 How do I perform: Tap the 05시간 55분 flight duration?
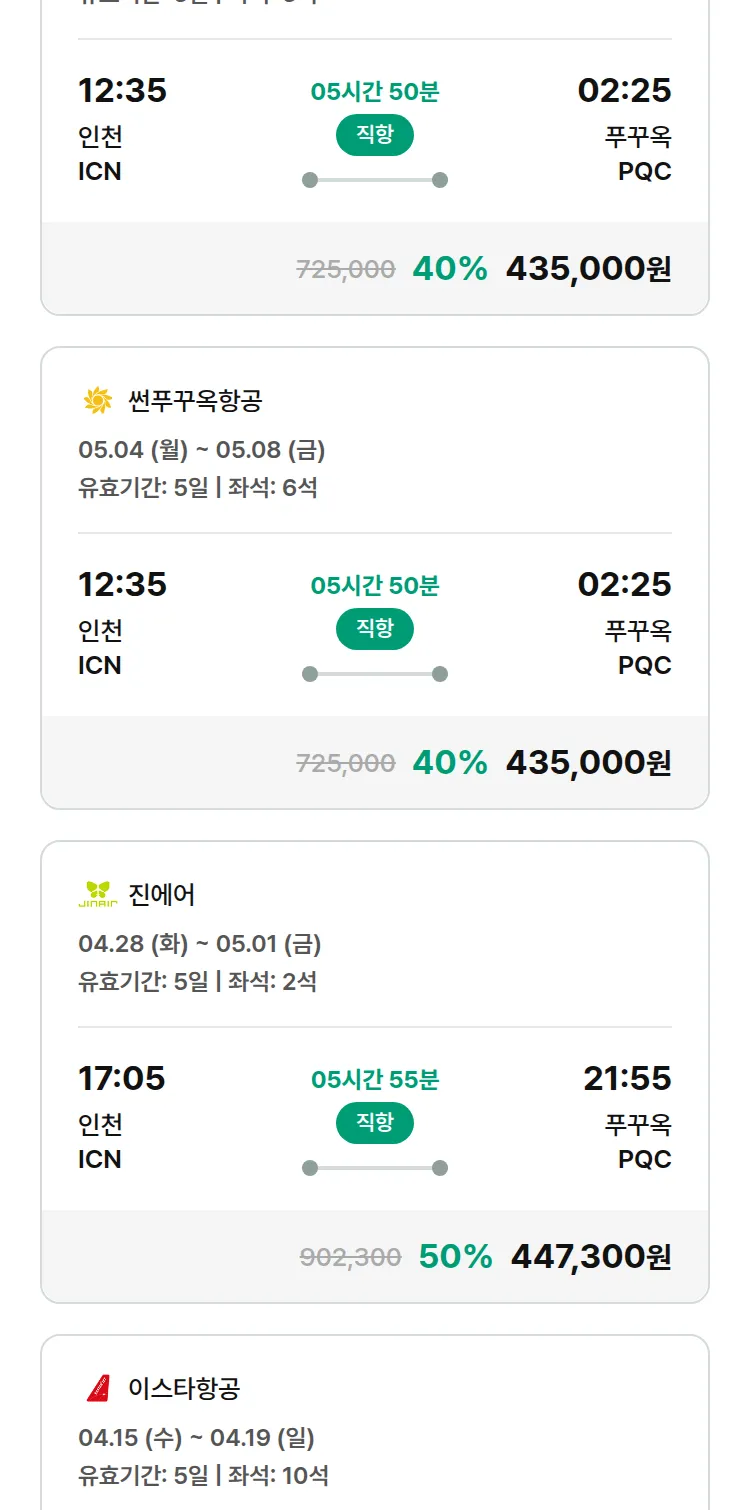(x=375, y=1080)
